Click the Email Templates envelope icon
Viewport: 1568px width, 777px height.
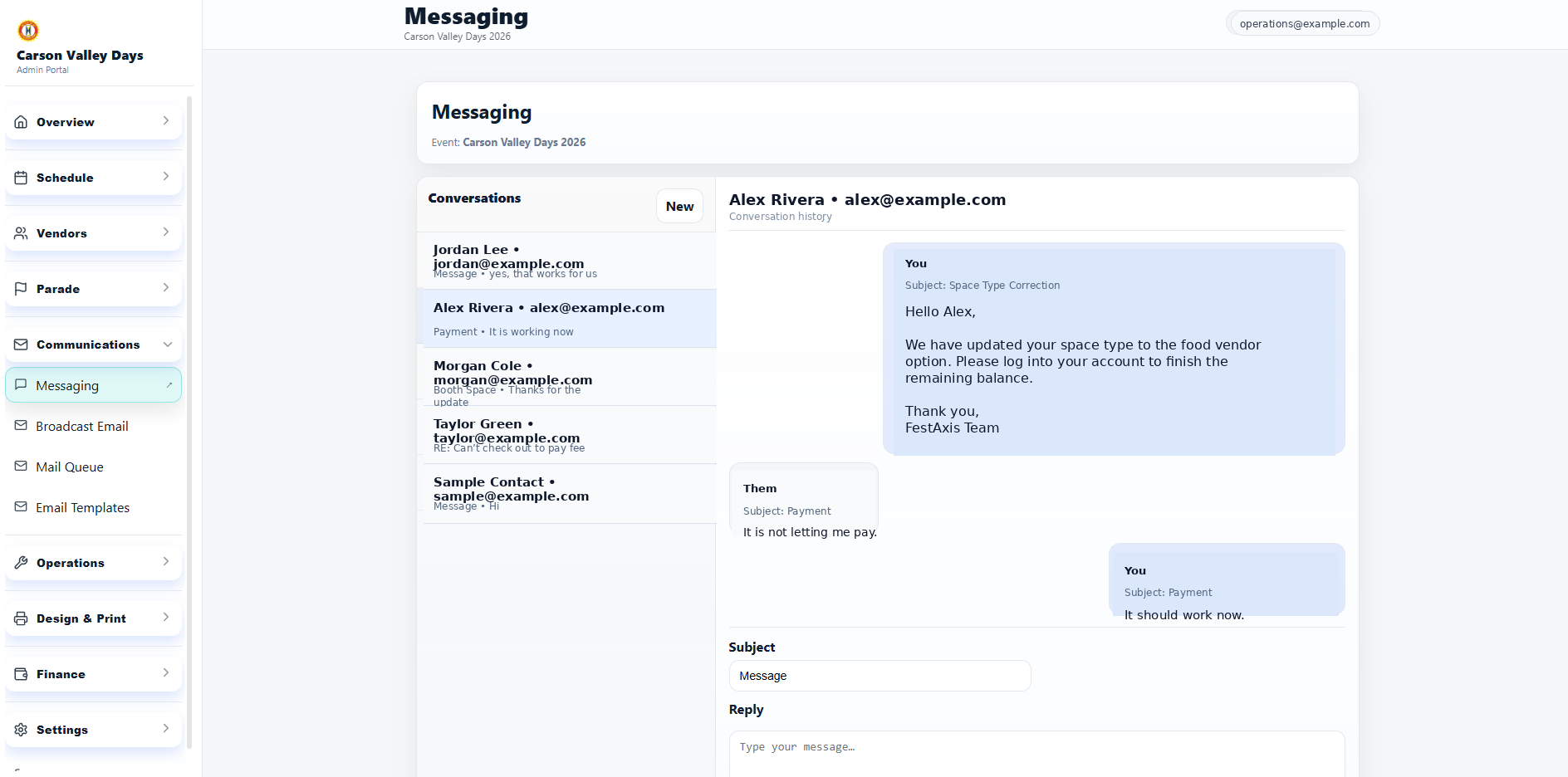click(x=21, y=507)
